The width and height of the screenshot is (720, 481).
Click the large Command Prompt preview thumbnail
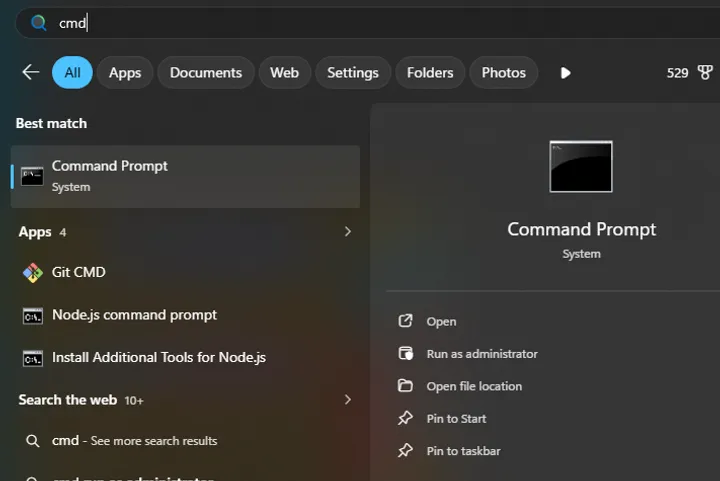click(581, 166)
